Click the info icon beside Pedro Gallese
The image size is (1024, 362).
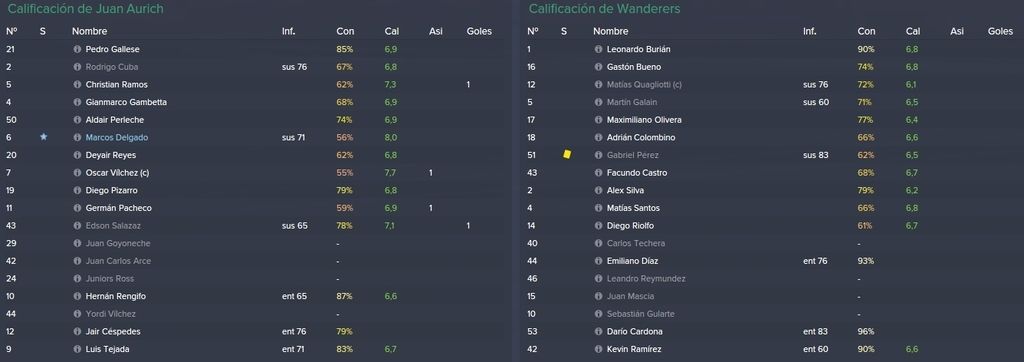click(x=77, y=49)
